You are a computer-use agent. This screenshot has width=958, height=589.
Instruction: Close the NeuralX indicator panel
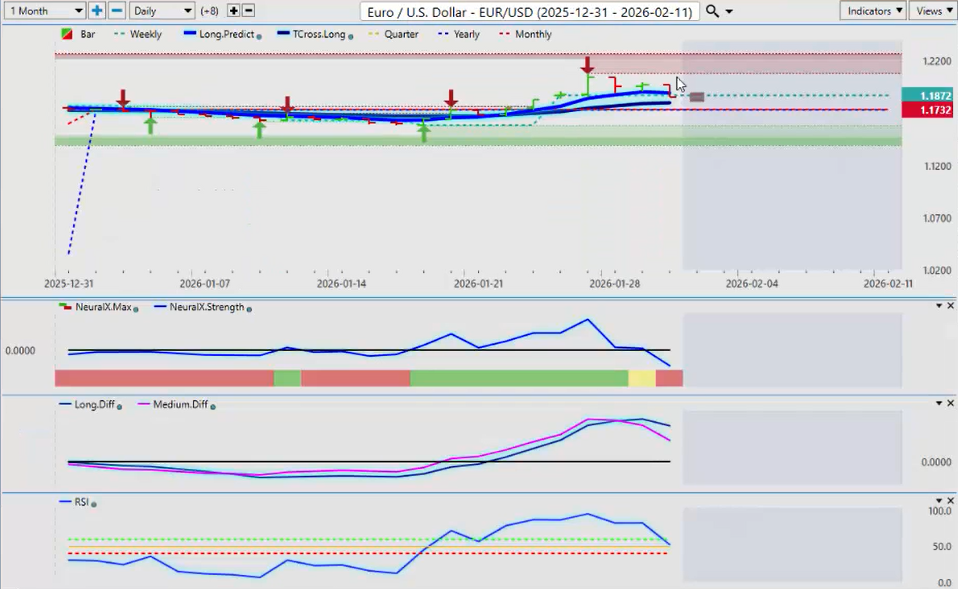click(x=950, y=306)
